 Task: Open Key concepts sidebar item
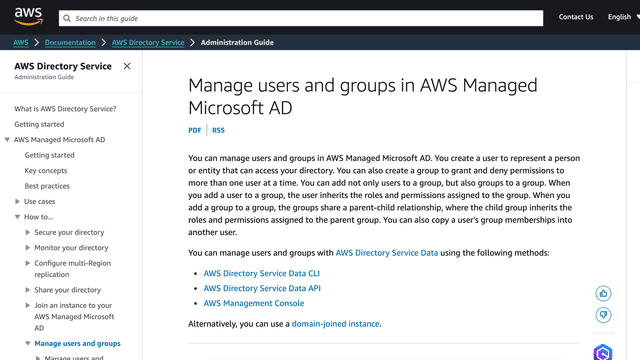point(46,171)
